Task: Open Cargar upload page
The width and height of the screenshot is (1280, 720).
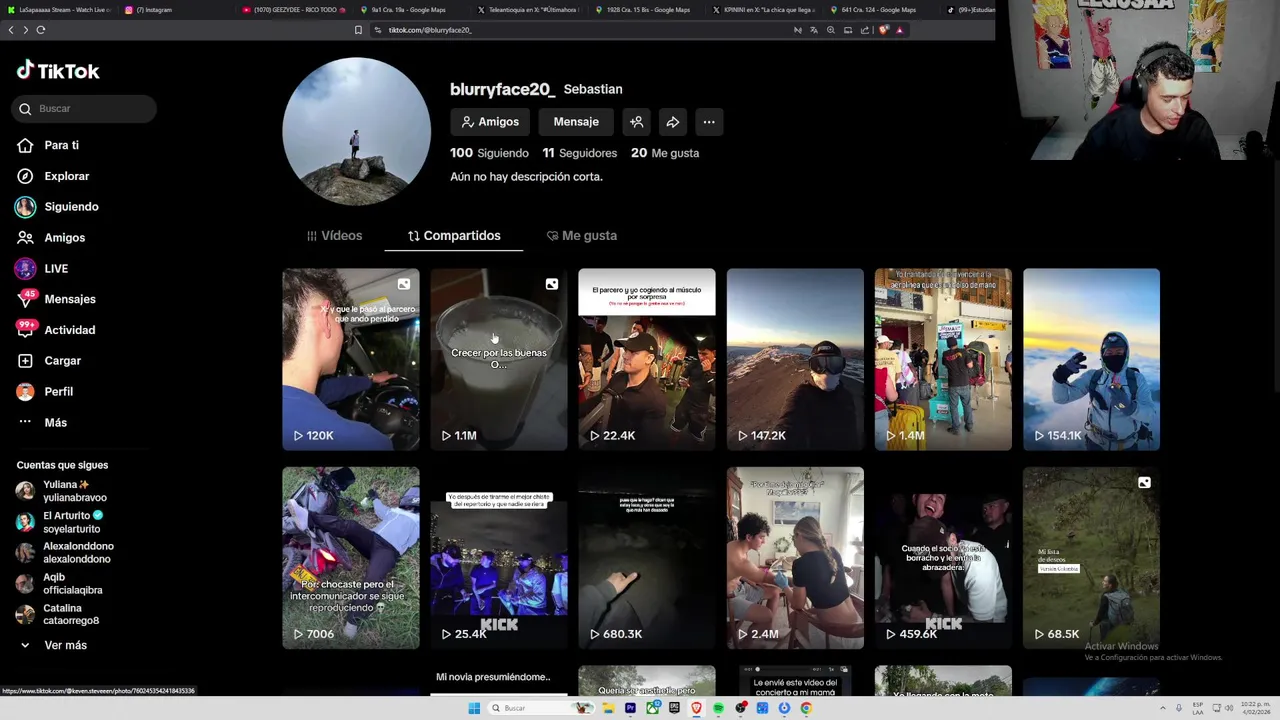Action: click(x=48, y=361)
